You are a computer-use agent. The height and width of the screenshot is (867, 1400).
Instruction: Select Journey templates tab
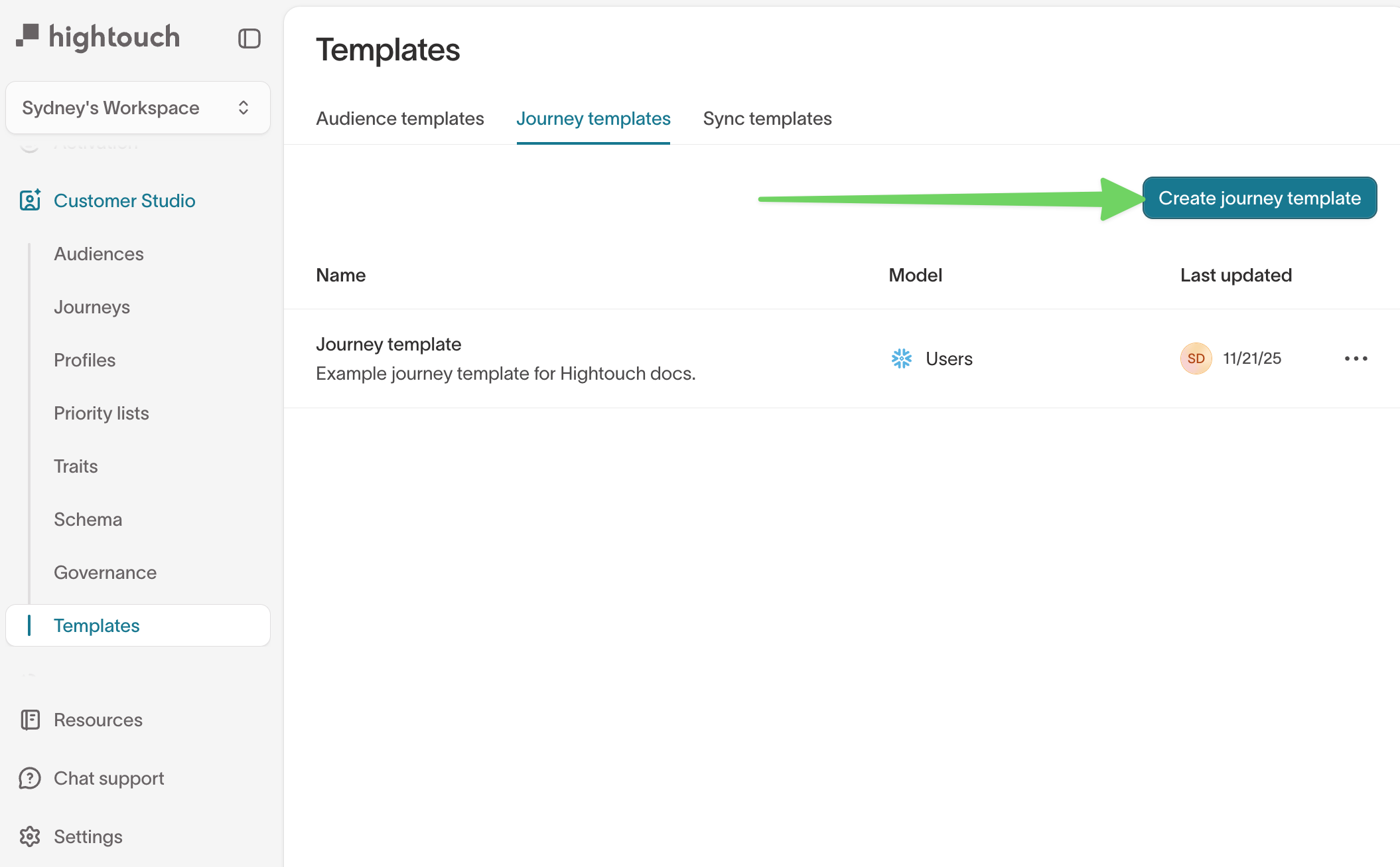pos(593,118)
